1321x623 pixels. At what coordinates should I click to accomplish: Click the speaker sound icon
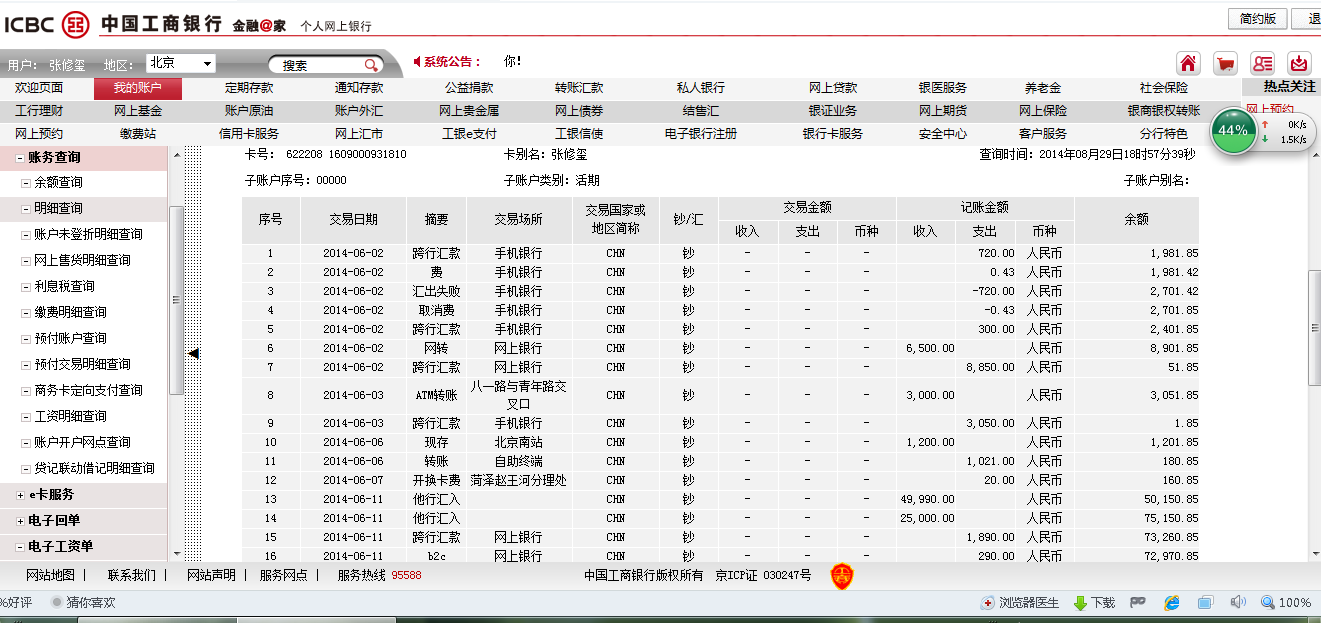(x=1238, y=602)
